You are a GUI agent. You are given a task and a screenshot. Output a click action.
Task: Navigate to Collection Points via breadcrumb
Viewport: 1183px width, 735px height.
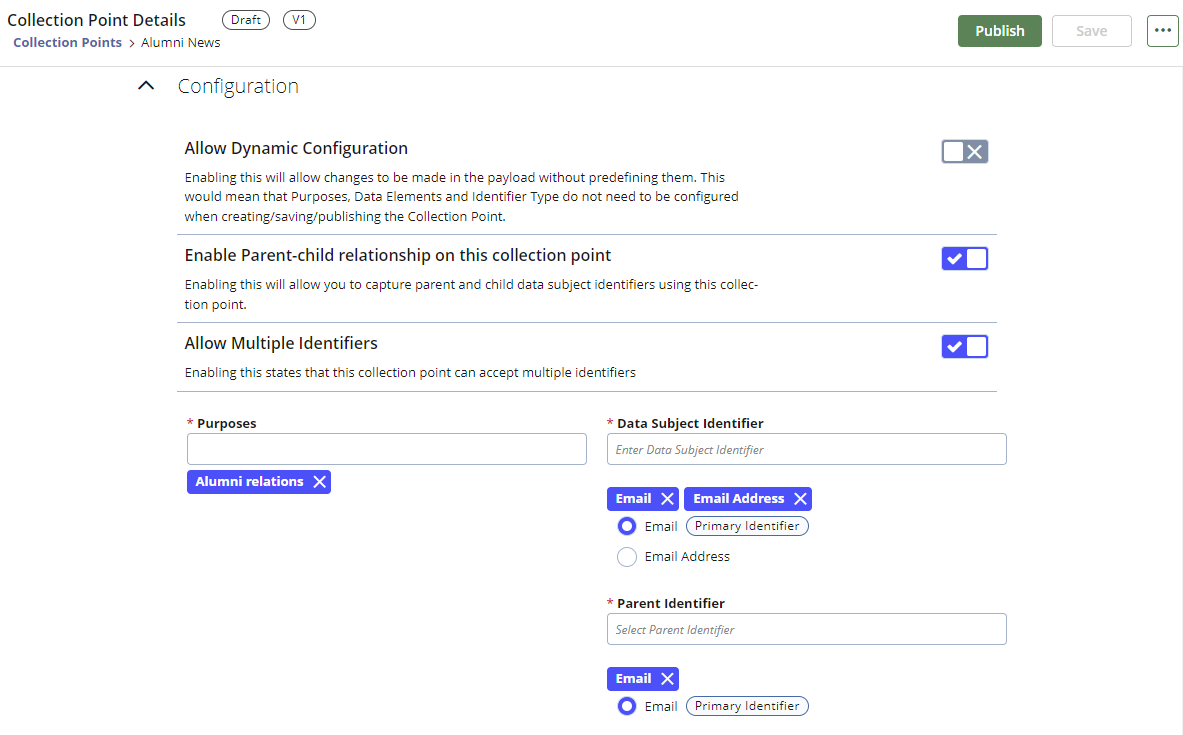click(67, 42)
